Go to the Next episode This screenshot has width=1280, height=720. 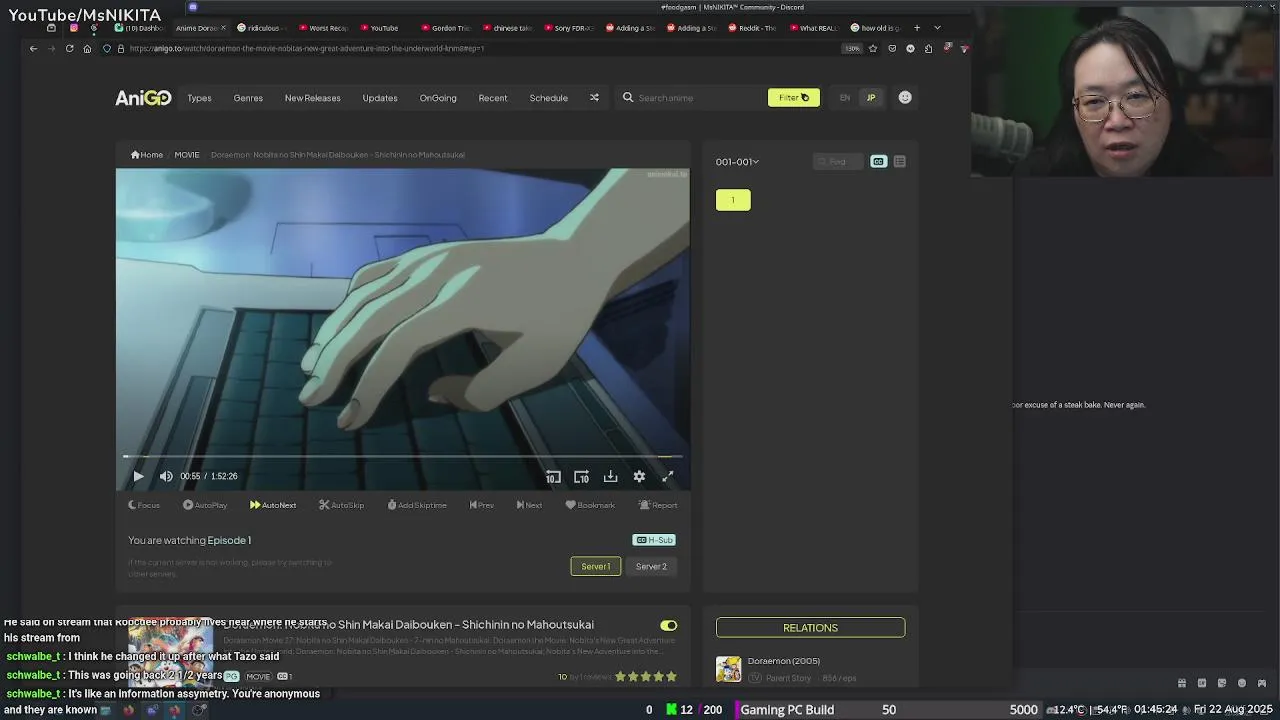[x=529, y=505]
